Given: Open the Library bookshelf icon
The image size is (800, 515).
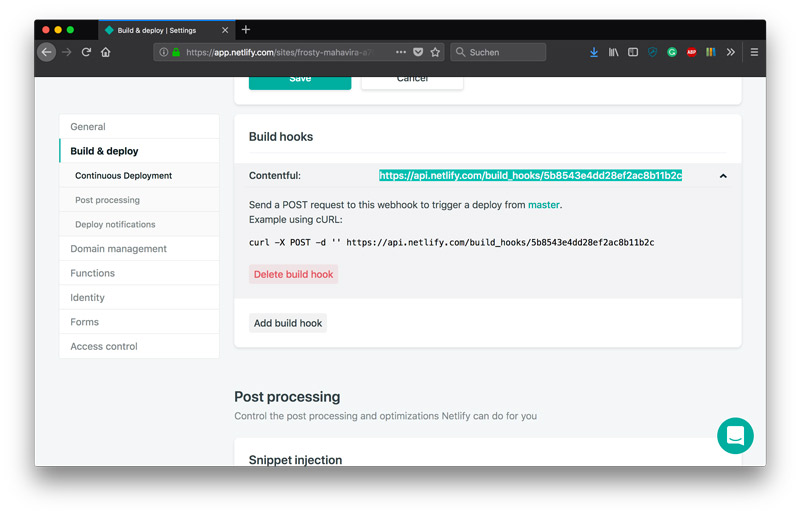Looking at the screenshot, I should pyautogui.click(x=613, y=52).
